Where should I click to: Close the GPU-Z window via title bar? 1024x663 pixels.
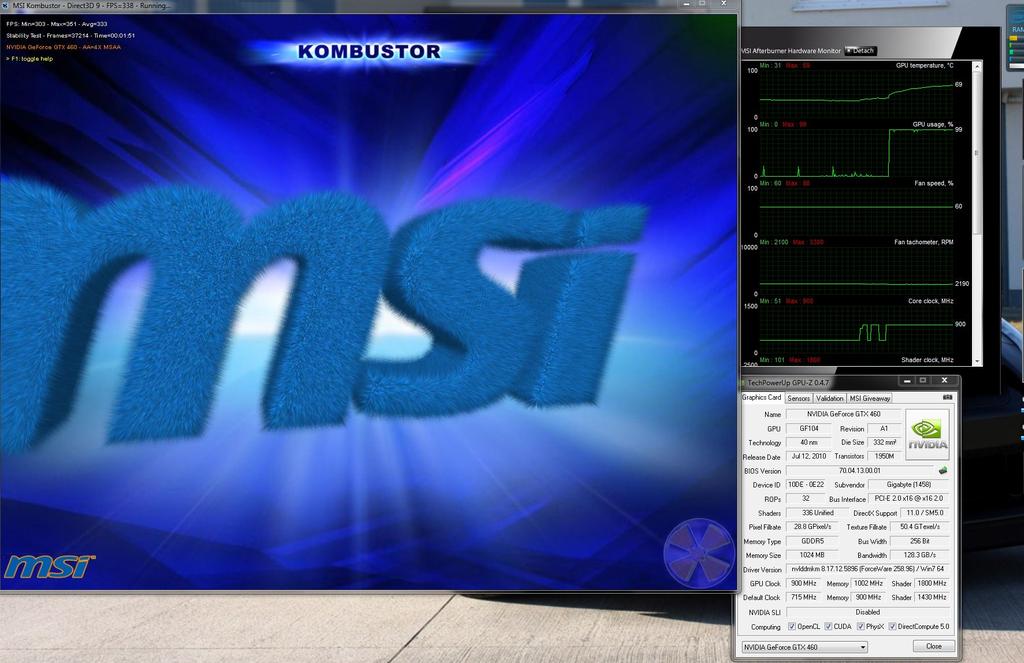[944, 380]
